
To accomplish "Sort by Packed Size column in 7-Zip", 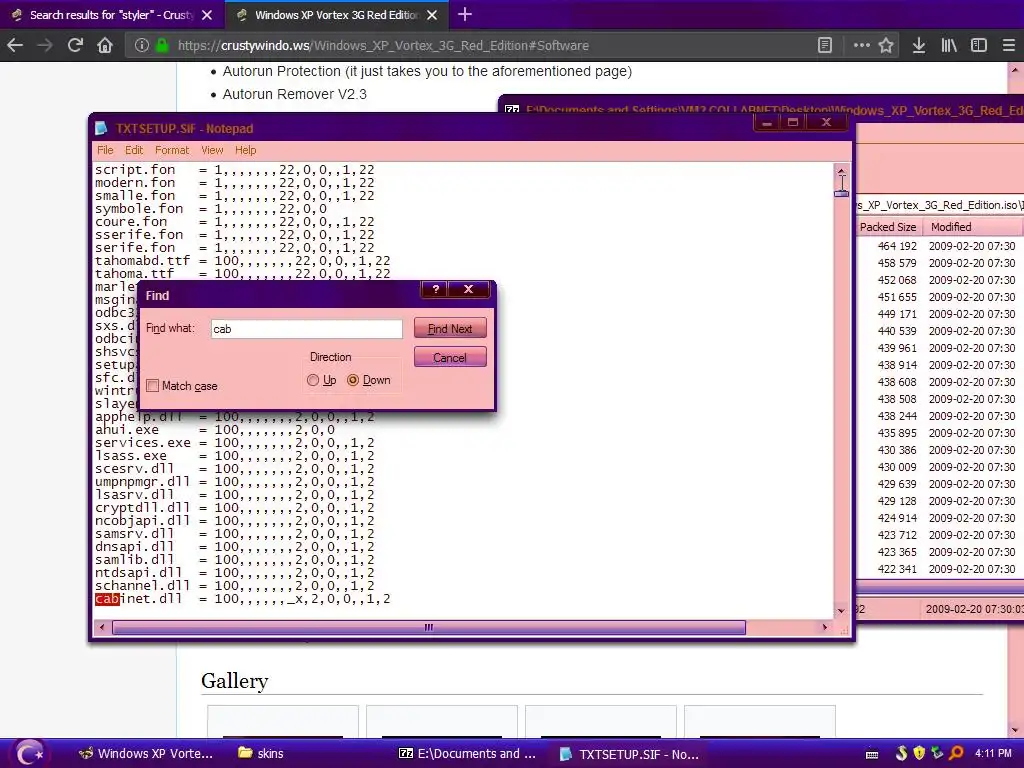I will [888, 227].
